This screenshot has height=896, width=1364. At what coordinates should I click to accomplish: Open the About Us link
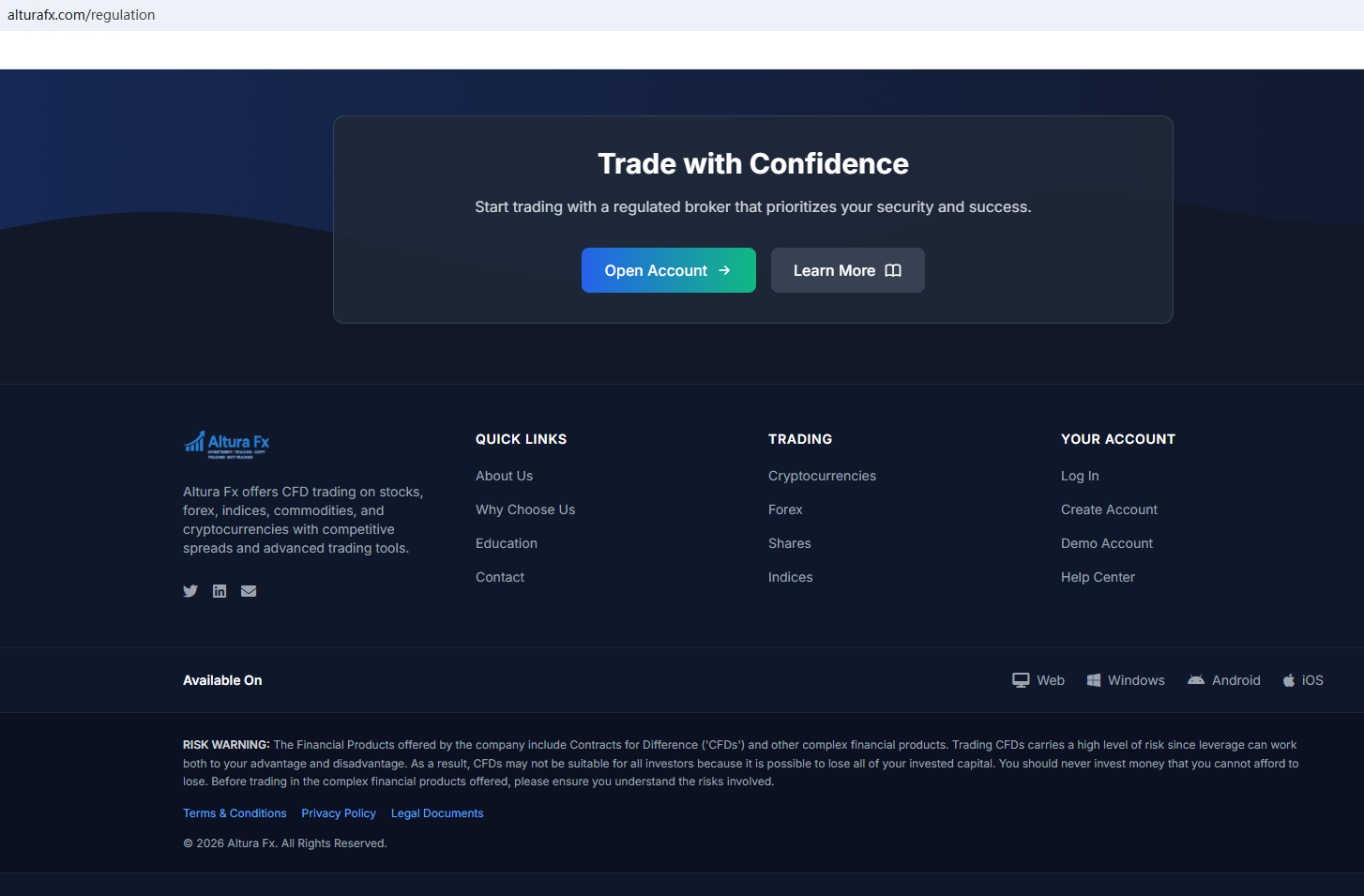click(x=504, y=476)
